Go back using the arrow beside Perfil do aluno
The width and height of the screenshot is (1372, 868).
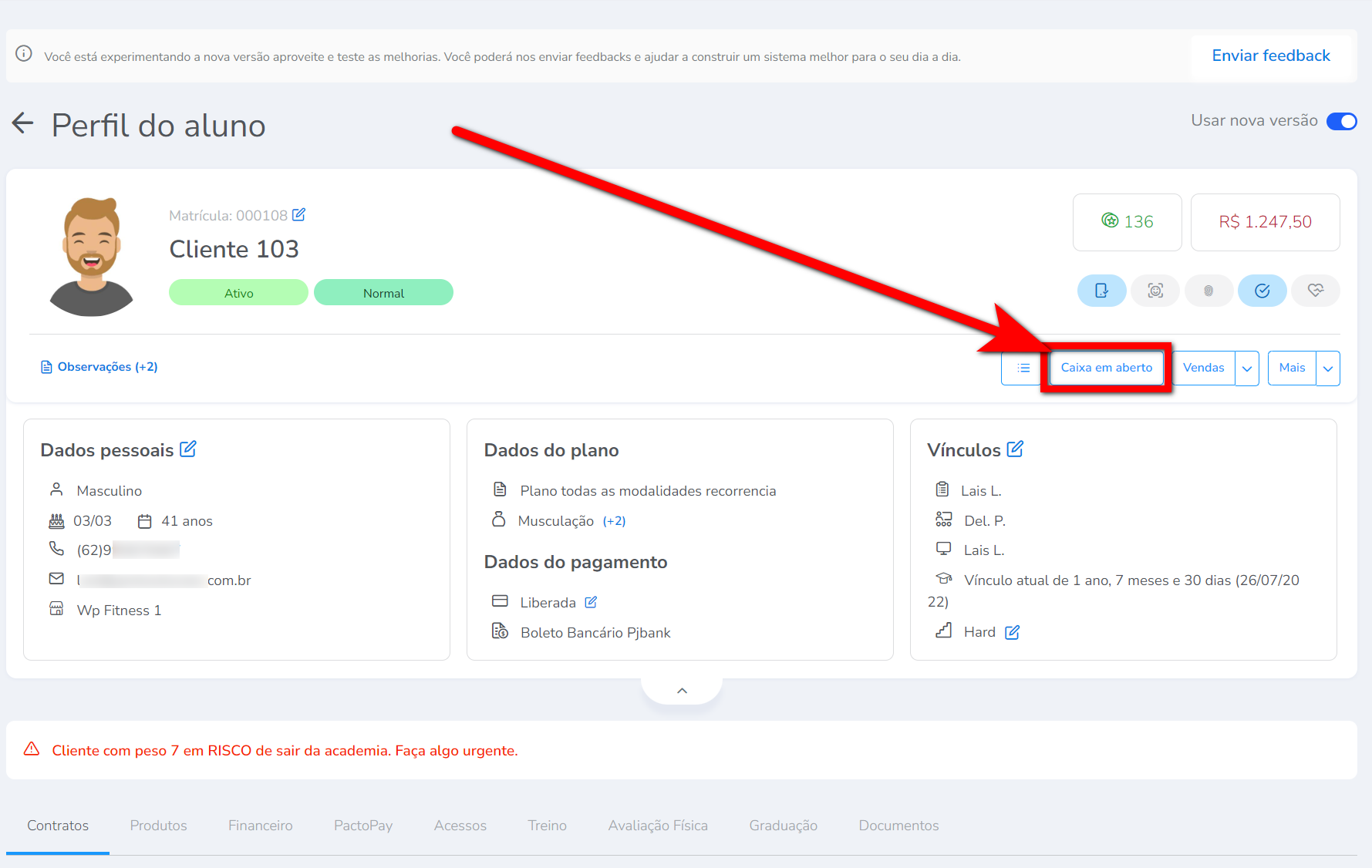click(23, 123)
